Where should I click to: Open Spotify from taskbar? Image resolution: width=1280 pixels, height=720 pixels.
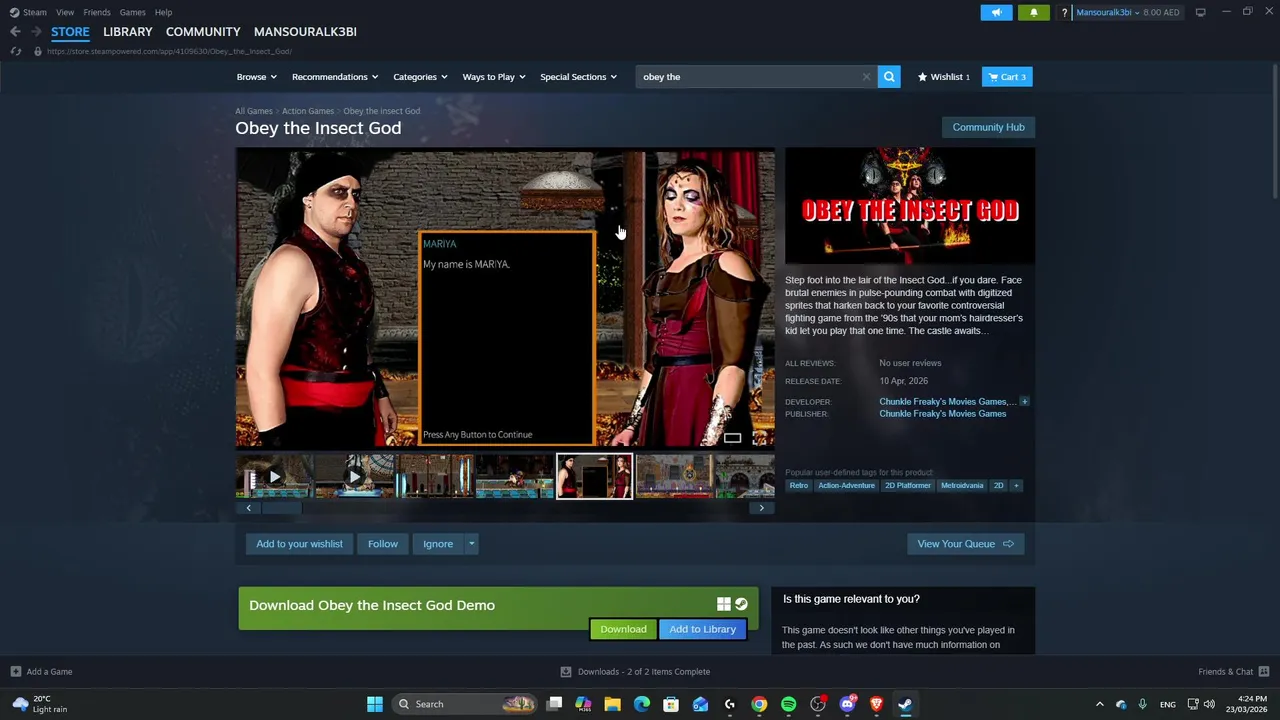[x=788, y=704]
